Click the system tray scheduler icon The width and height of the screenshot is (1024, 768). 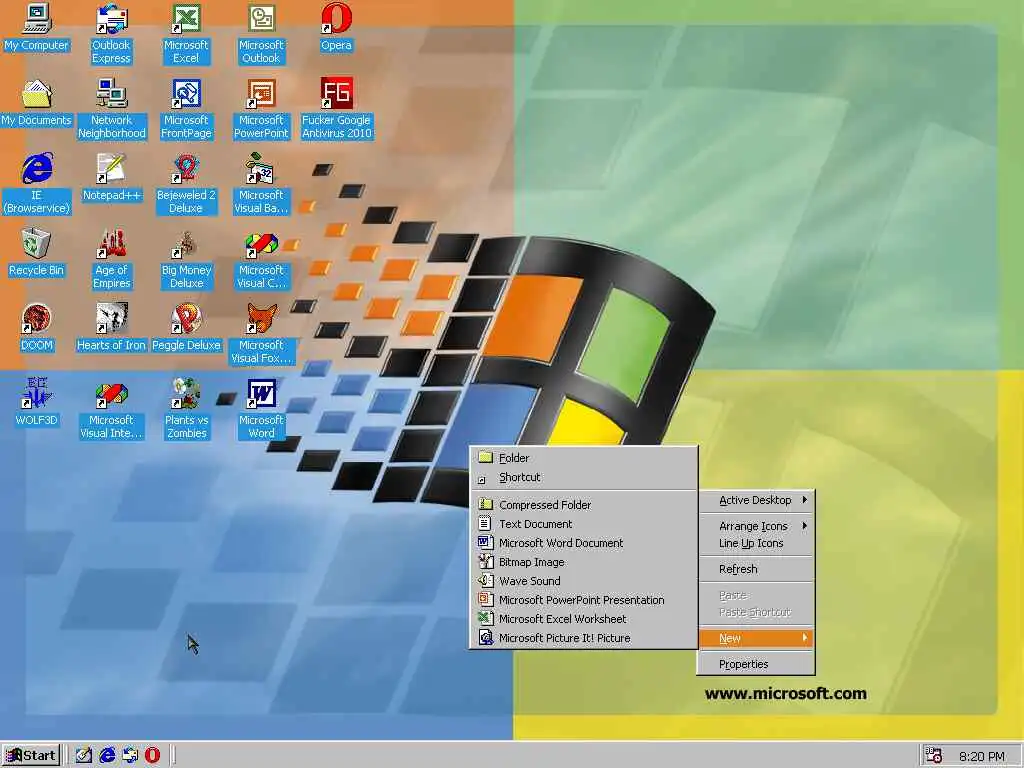pos(934,756)
